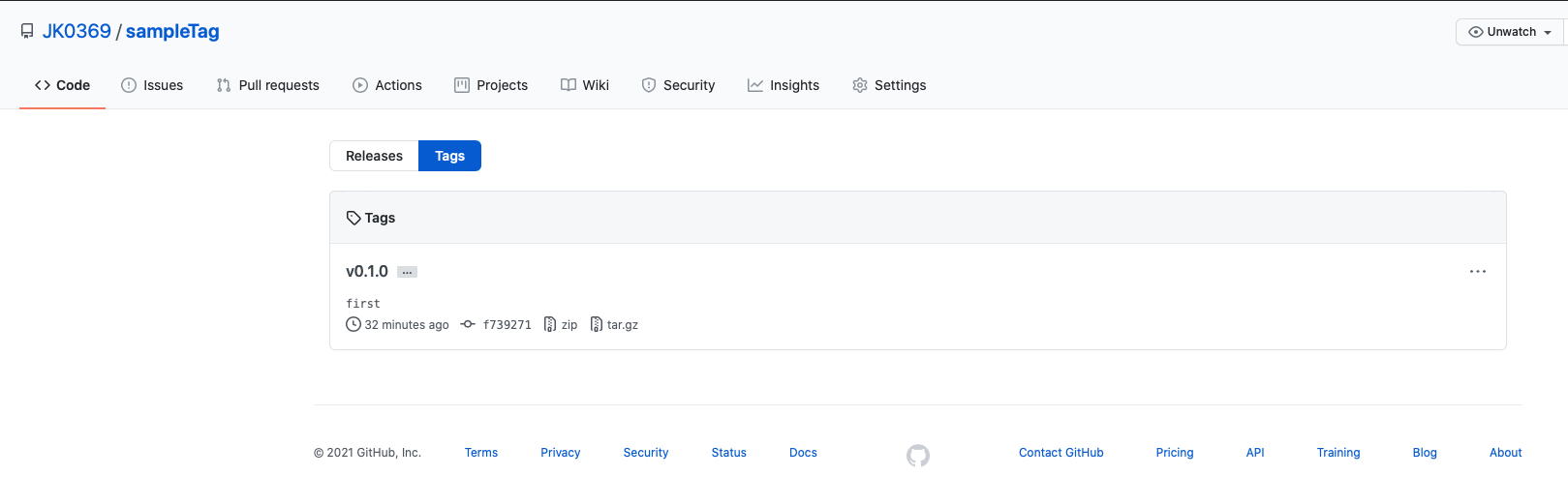Open the Privacy footer link

pyautogui.click(x=561, y=453)
